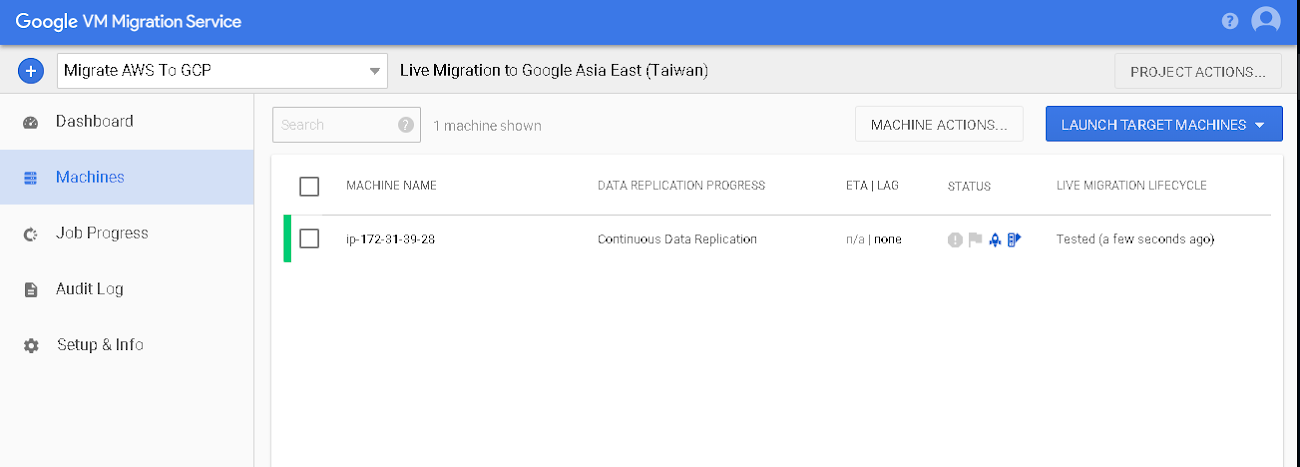The height and width of the screenshot is (467, 1300).
Task: Click the Search machines input field
Action: point(335,125)
